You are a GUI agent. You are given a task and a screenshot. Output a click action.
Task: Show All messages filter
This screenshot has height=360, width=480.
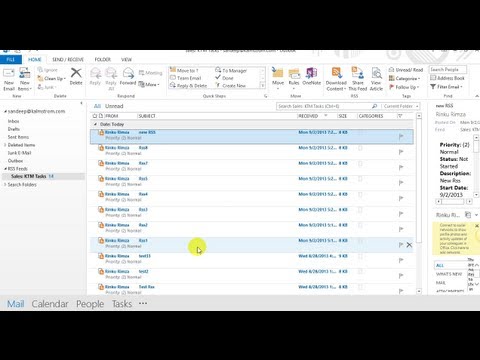(x=97, y=106)
